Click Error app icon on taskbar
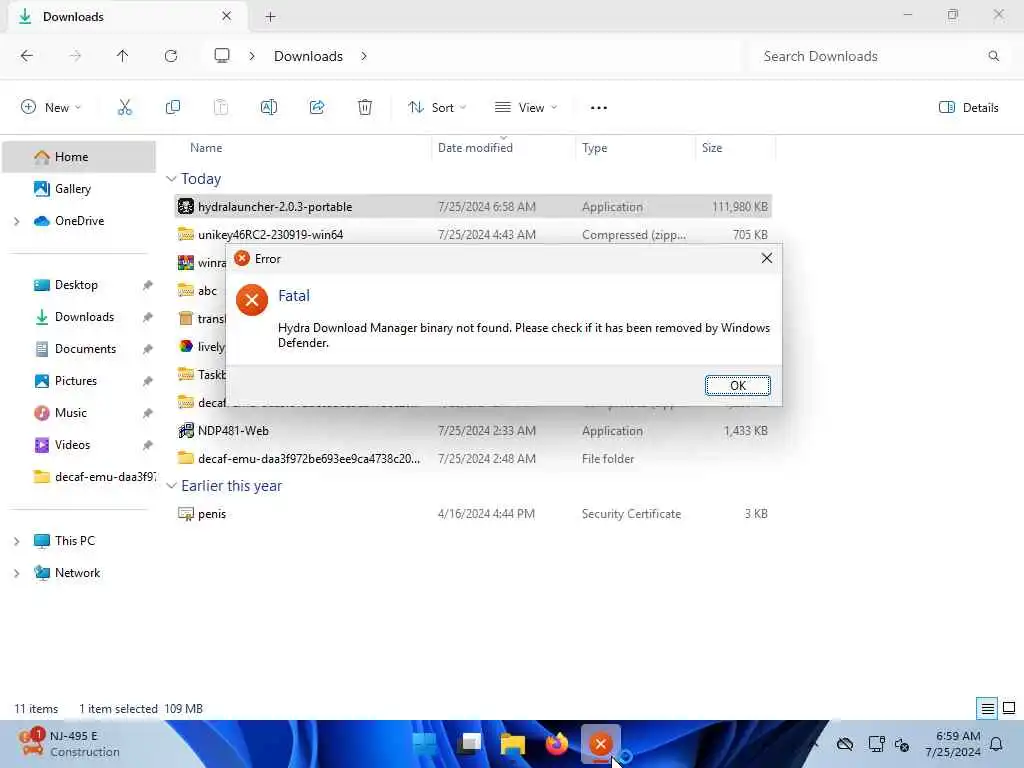This screenshot has width=1024, height=768. (601, 743)
